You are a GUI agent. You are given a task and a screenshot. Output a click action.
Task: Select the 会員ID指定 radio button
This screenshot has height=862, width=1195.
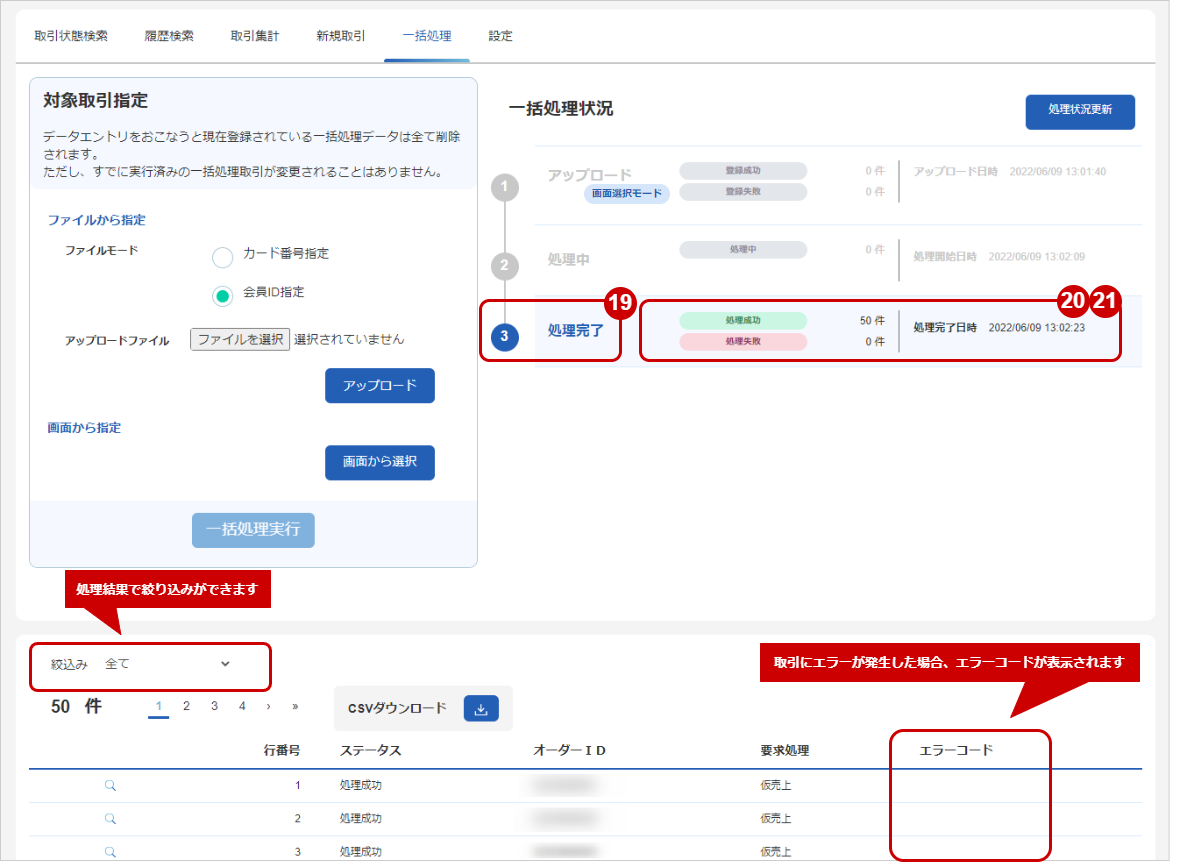point(223,296)
